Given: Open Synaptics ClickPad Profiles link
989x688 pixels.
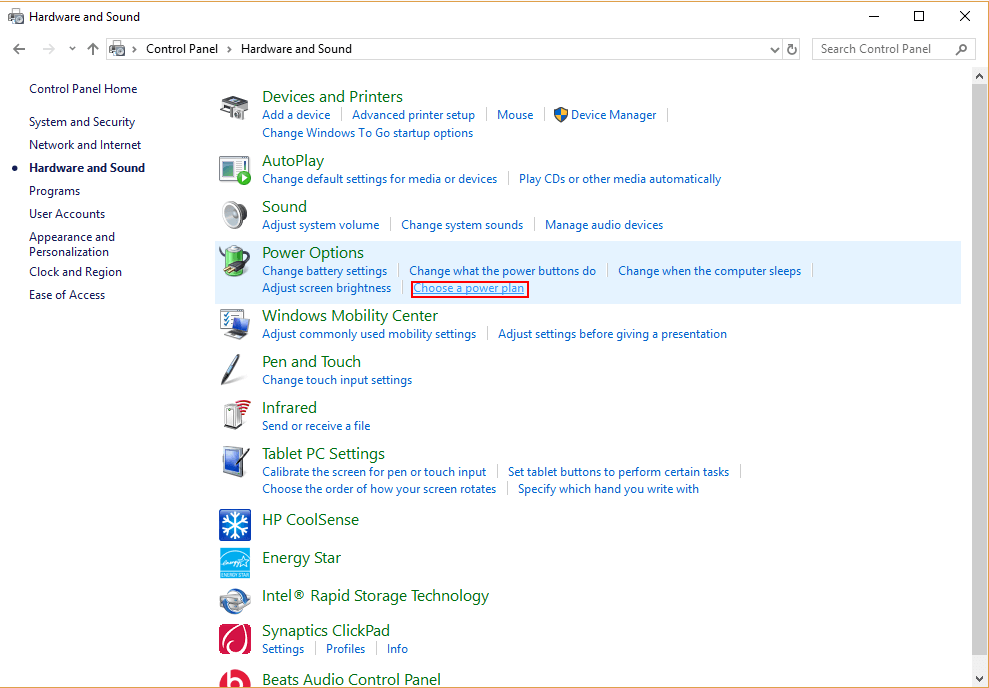Looking at the screenshot, I should tap(345, 649).
